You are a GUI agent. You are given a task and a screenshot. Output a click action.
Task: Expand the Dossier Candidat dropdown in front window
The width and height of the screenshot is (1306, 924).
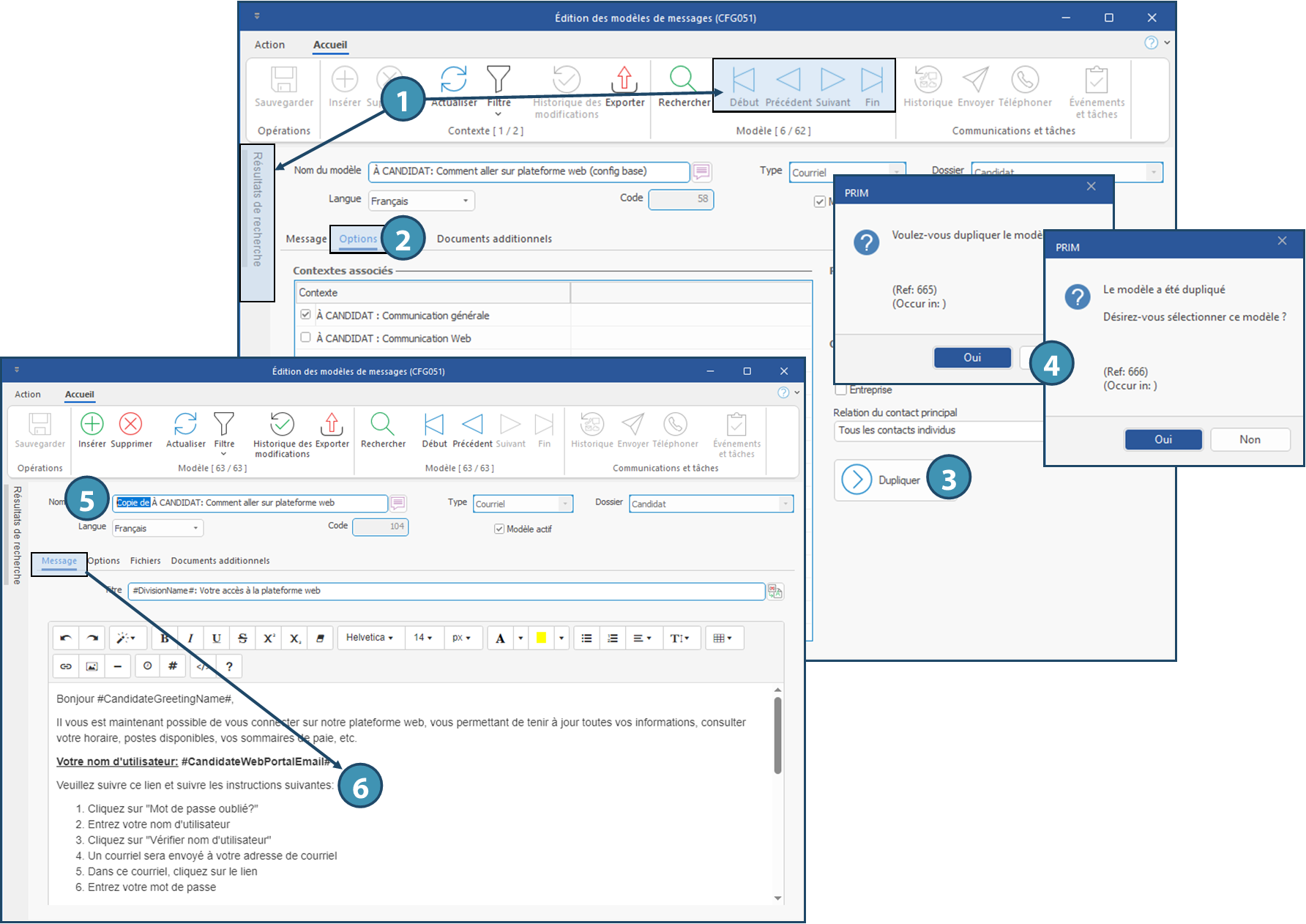[785, 504]
